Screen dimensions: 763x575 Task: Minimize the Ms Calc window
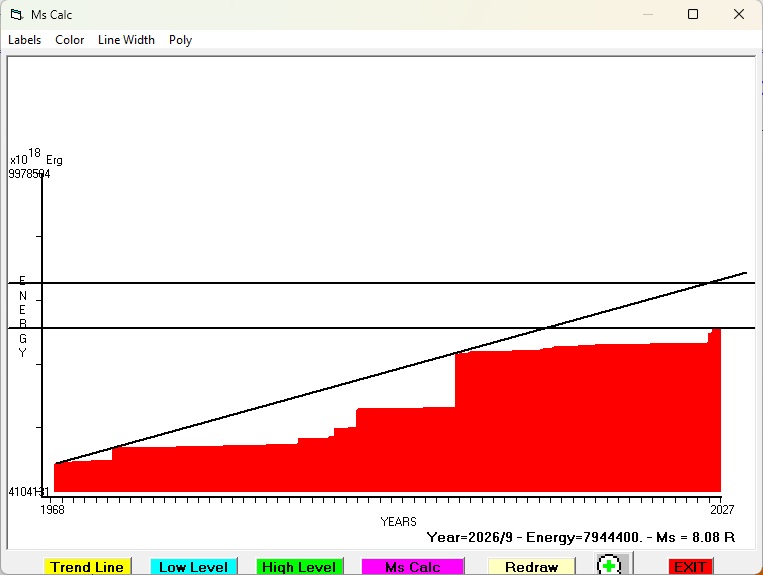(x=648, y=14)
